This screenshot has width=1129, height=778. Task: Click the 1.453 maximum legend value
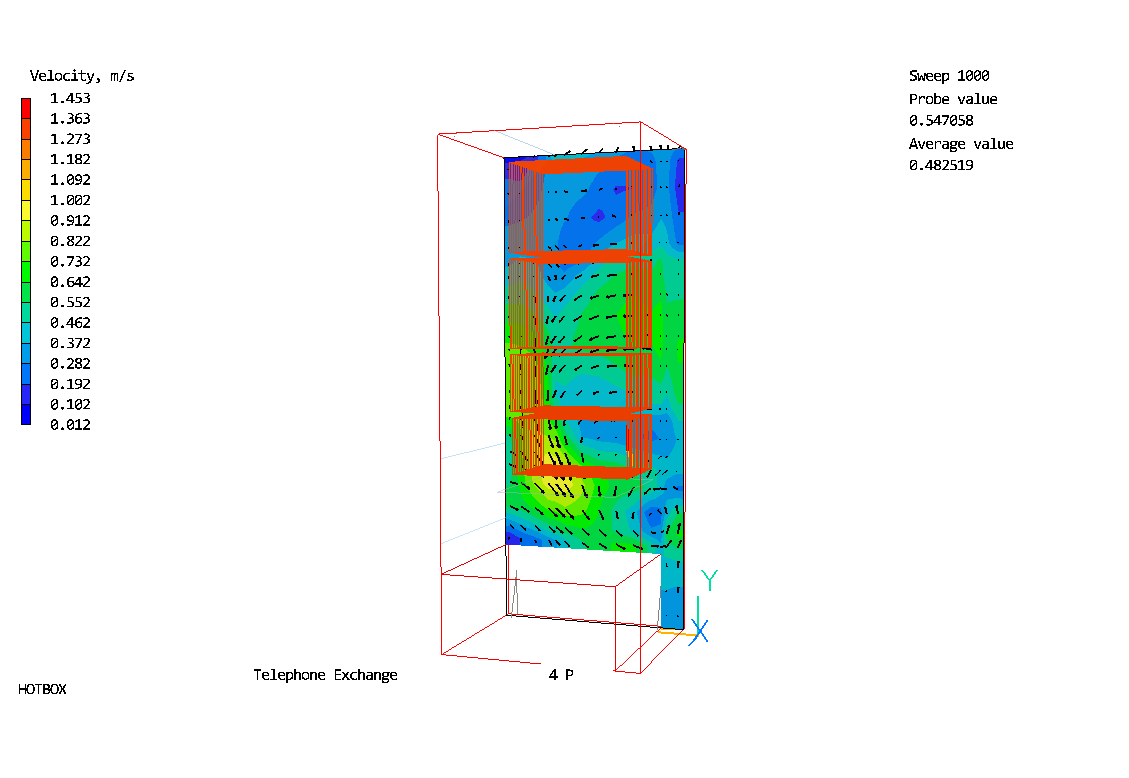click(x=70, y=98)
